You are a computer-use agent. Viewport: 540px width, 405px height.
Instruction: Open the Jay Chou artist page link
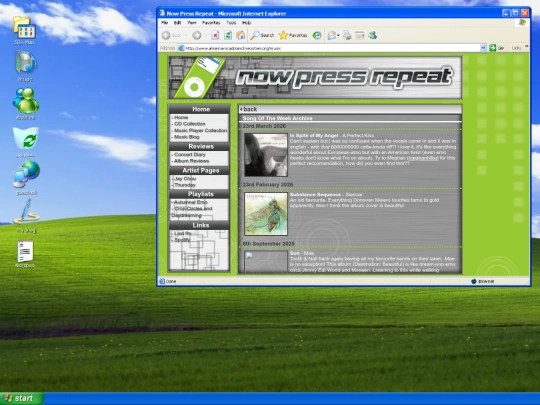(x=185, y=178)
